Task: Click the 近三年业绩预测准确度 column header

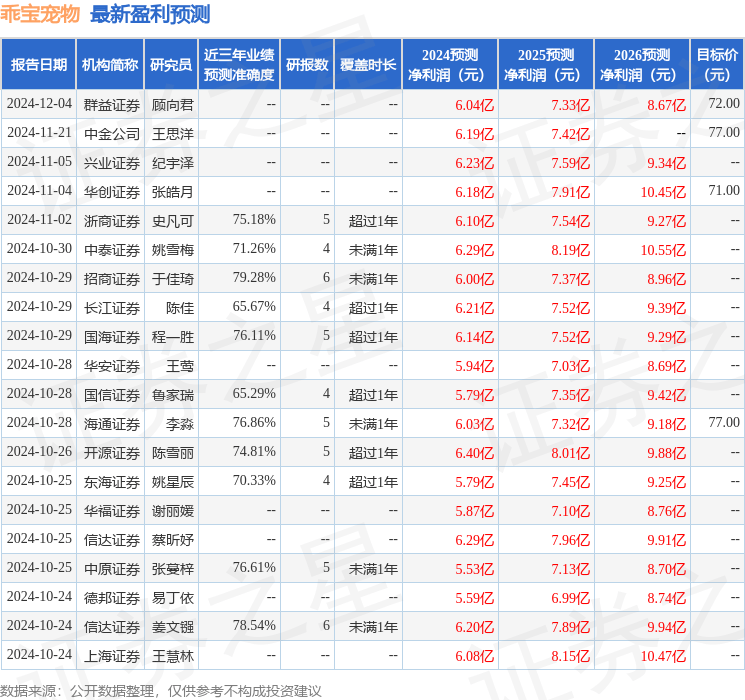Action: 239,65
